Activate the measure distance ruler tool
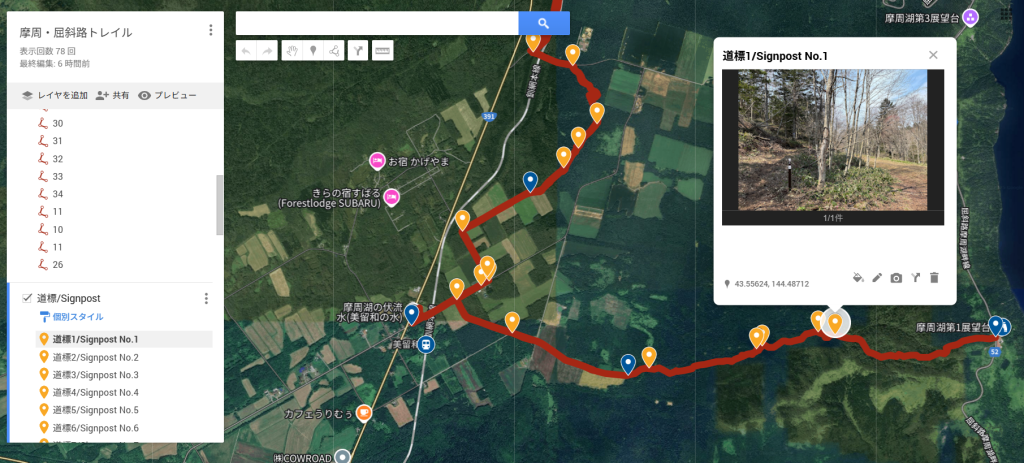The width and height of the screenshot is (1024, 463). (x=383, y=50)
